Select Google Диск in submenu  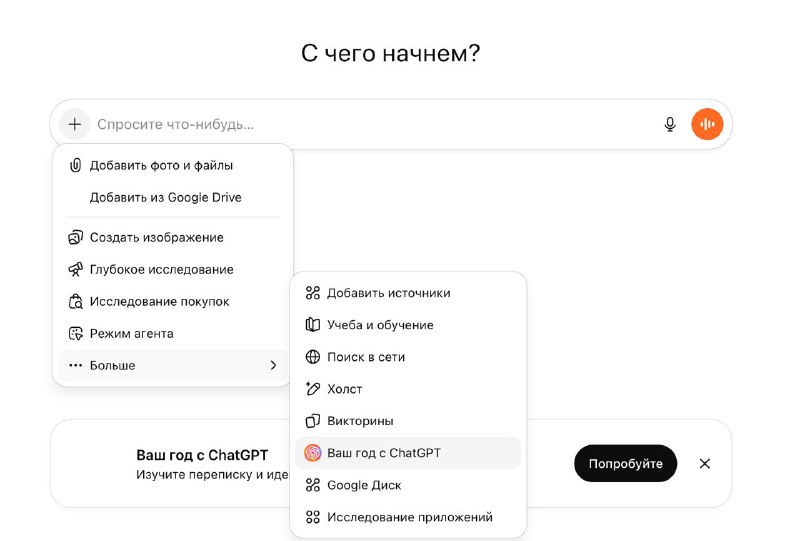click(x=408, y=485)
